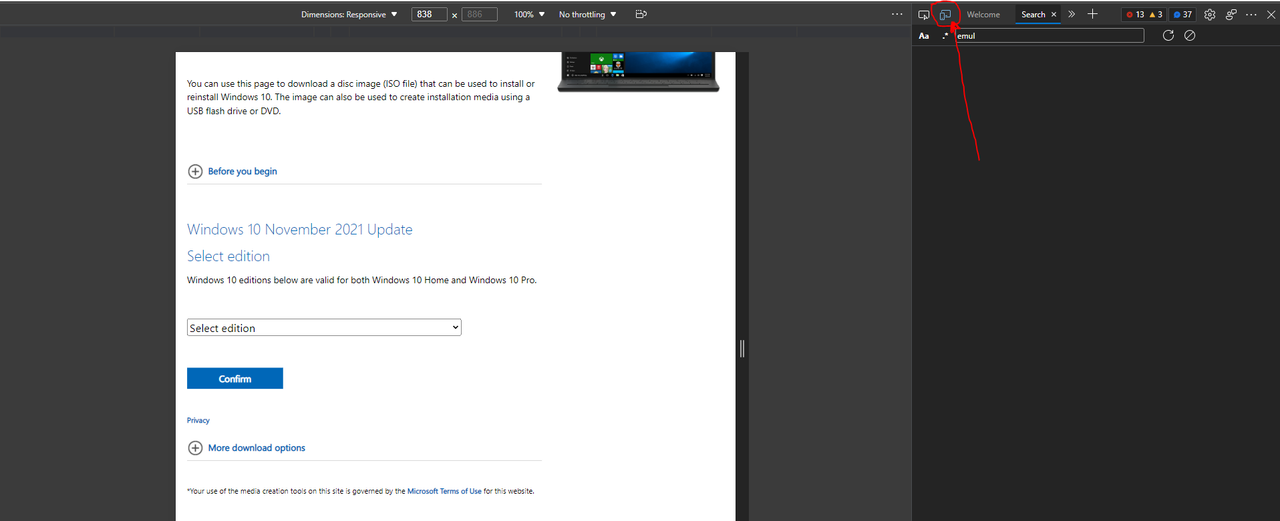The width and height of the screenshot is (1280, 521).
Task: Click the laptop product image
Action: click(x=638, y=72)
